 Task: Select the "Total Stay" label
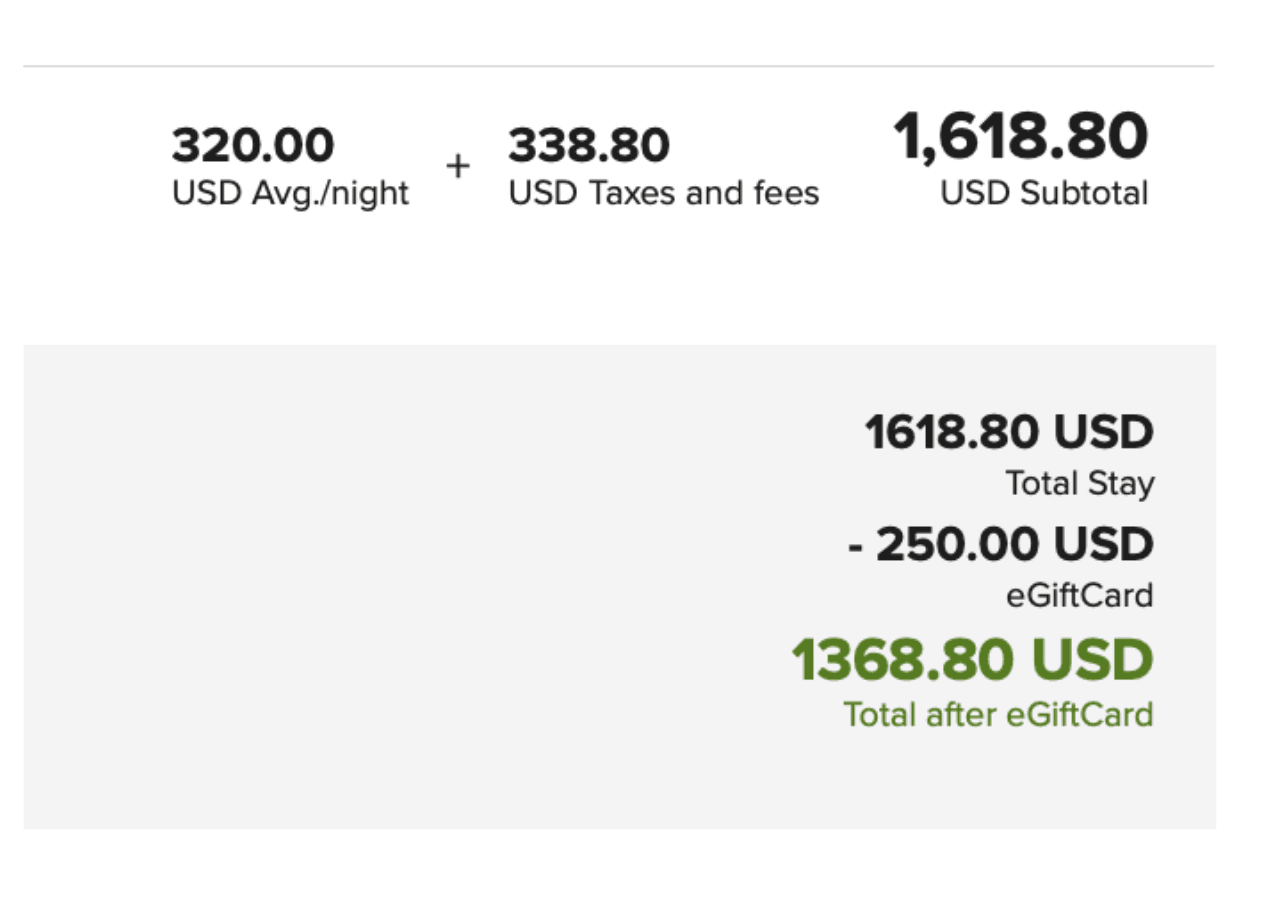pyautogui.click(x=1080, y=484)
